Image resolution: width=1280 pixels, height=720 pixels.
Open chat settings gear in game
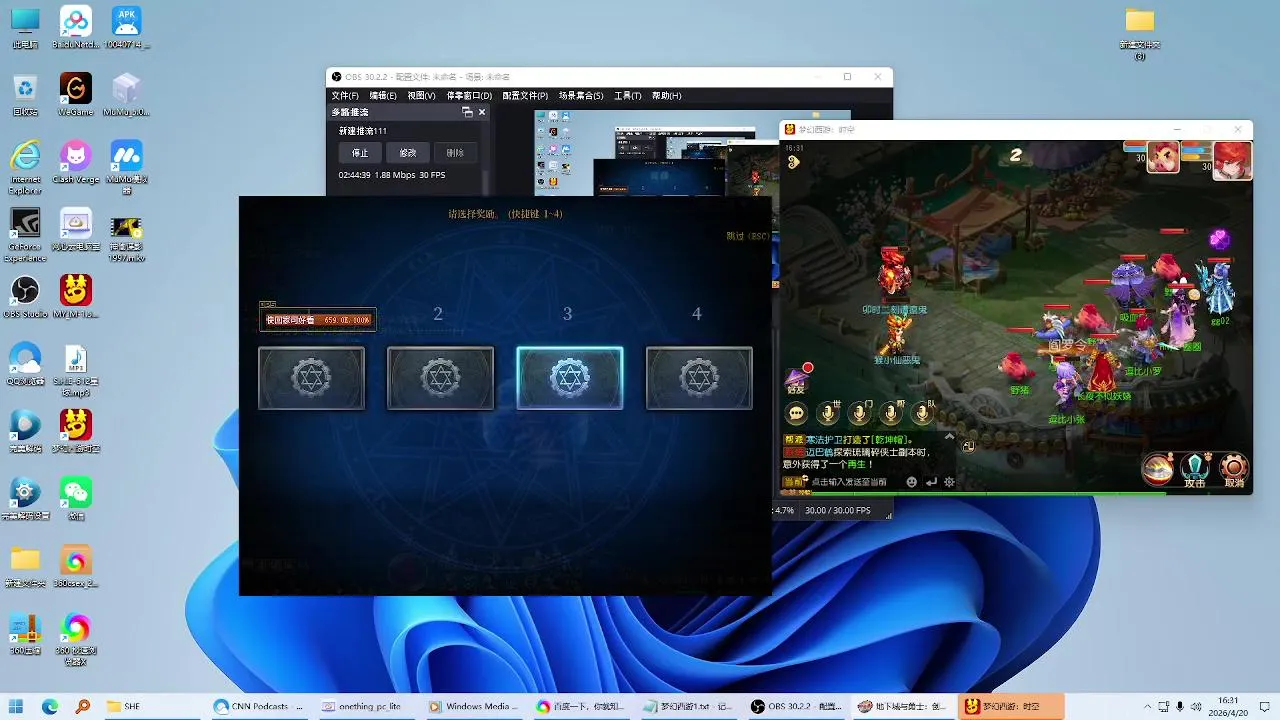pyautogui.click(x=949, y=482)
